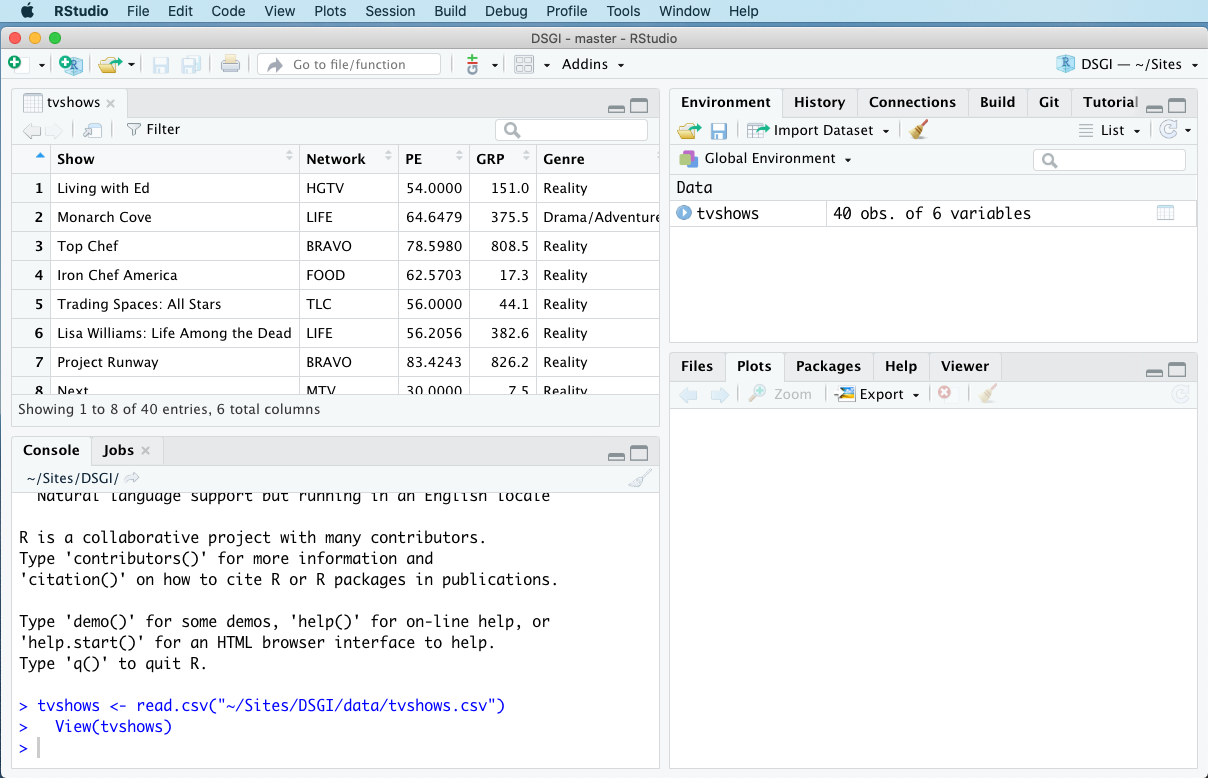Open the Addins dropdown

[592, 64]
